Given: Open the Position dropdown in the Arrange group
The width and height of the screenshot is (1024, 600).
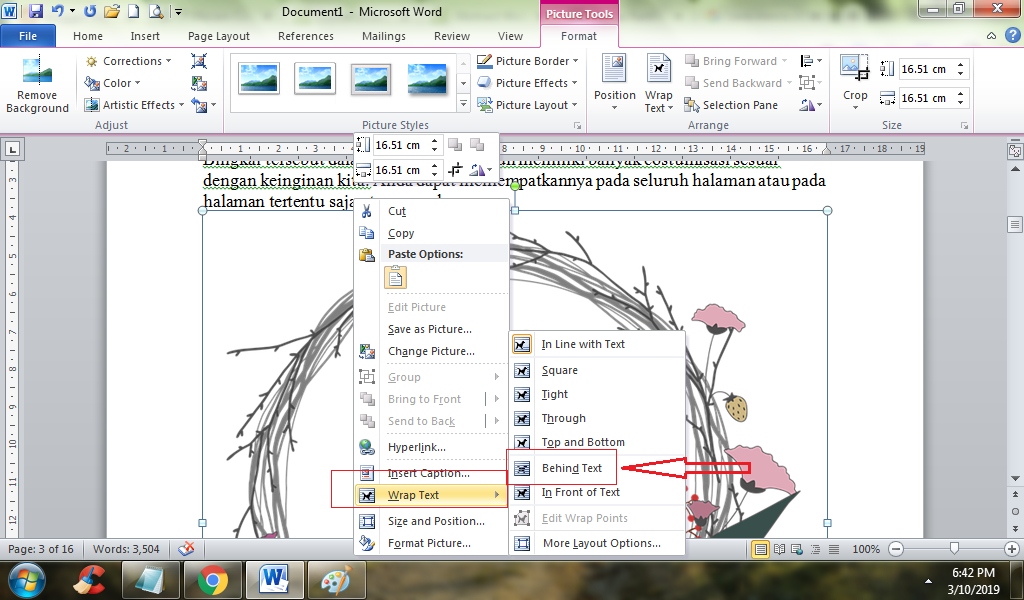Looking at the screenshot, I should click(615, 84).
